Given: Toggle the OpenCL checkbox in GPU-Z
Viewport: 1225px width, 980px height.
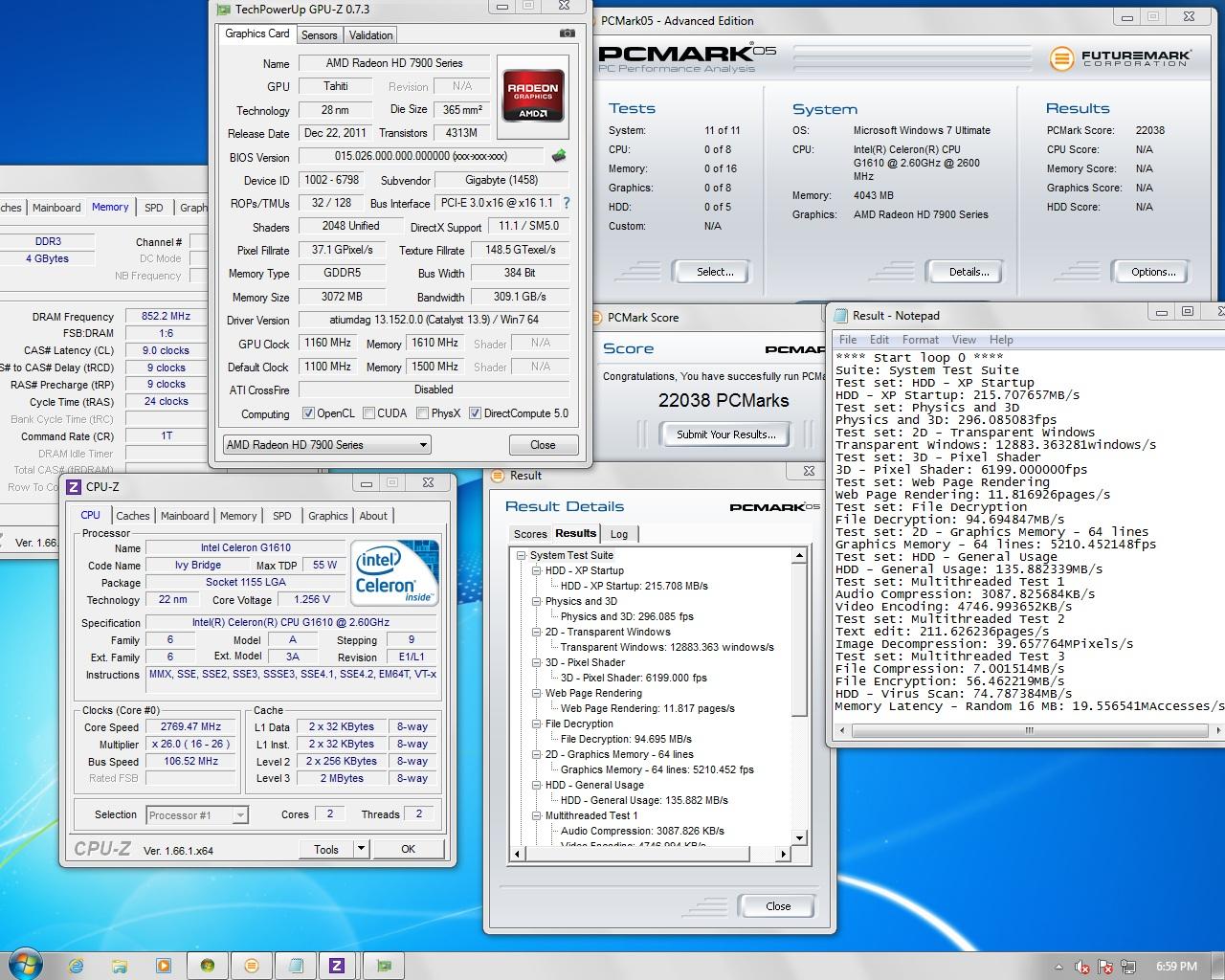Looking at the screenshot, I should [308, 413].
